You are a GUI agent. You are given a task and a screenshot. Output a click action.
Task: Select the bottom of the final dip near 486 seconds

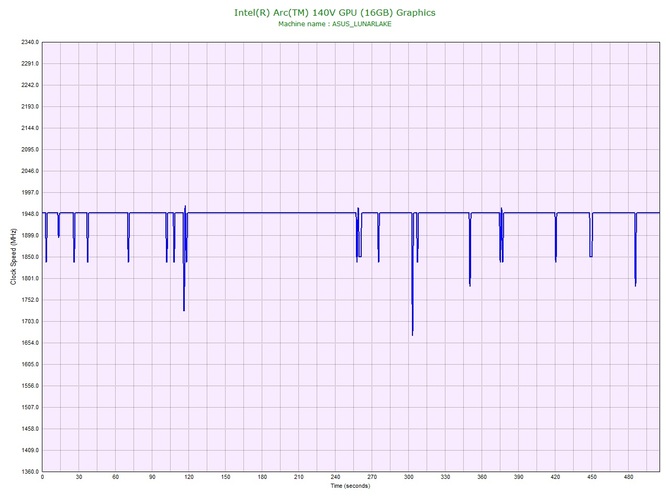pyautogui.click(x=635, y=285)
